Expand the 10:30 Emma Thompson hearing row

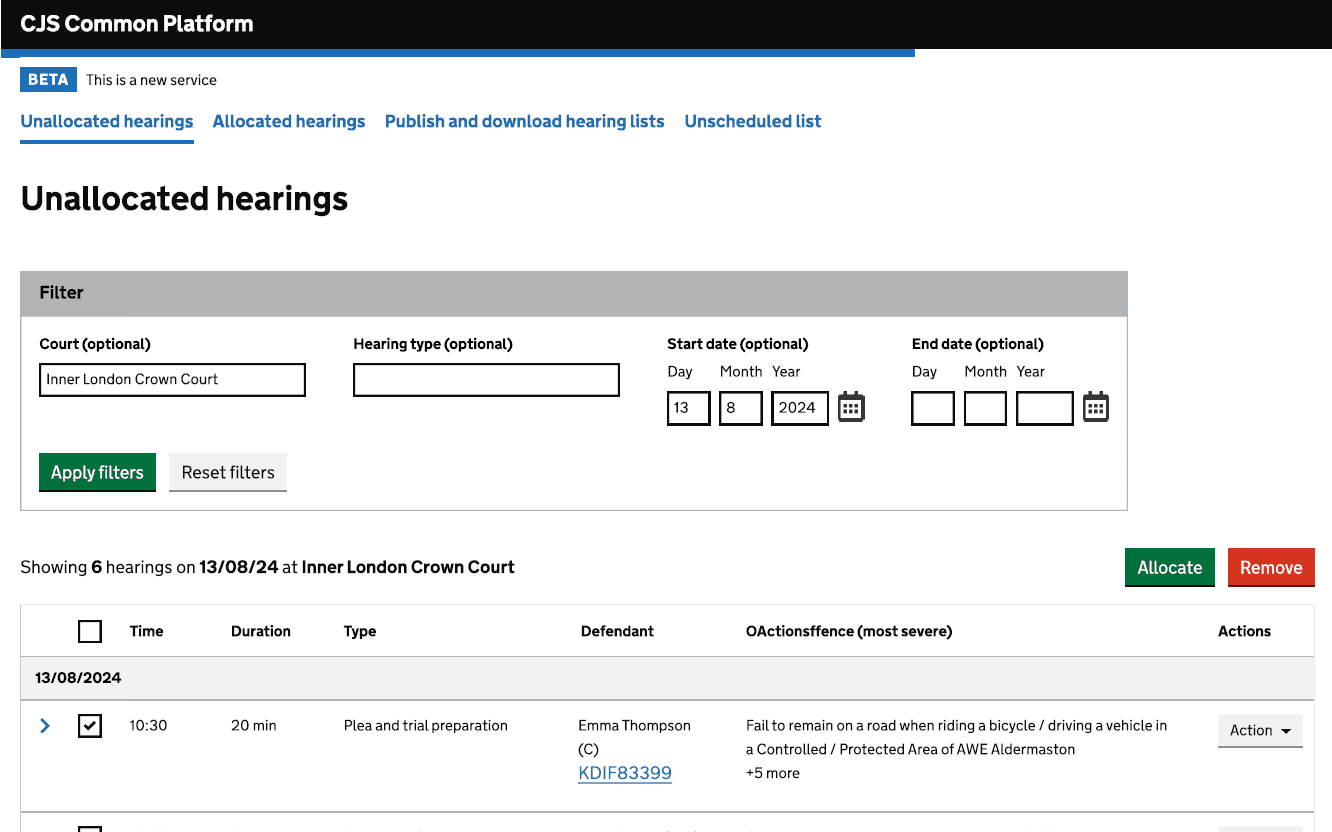(x=45, y=726)
